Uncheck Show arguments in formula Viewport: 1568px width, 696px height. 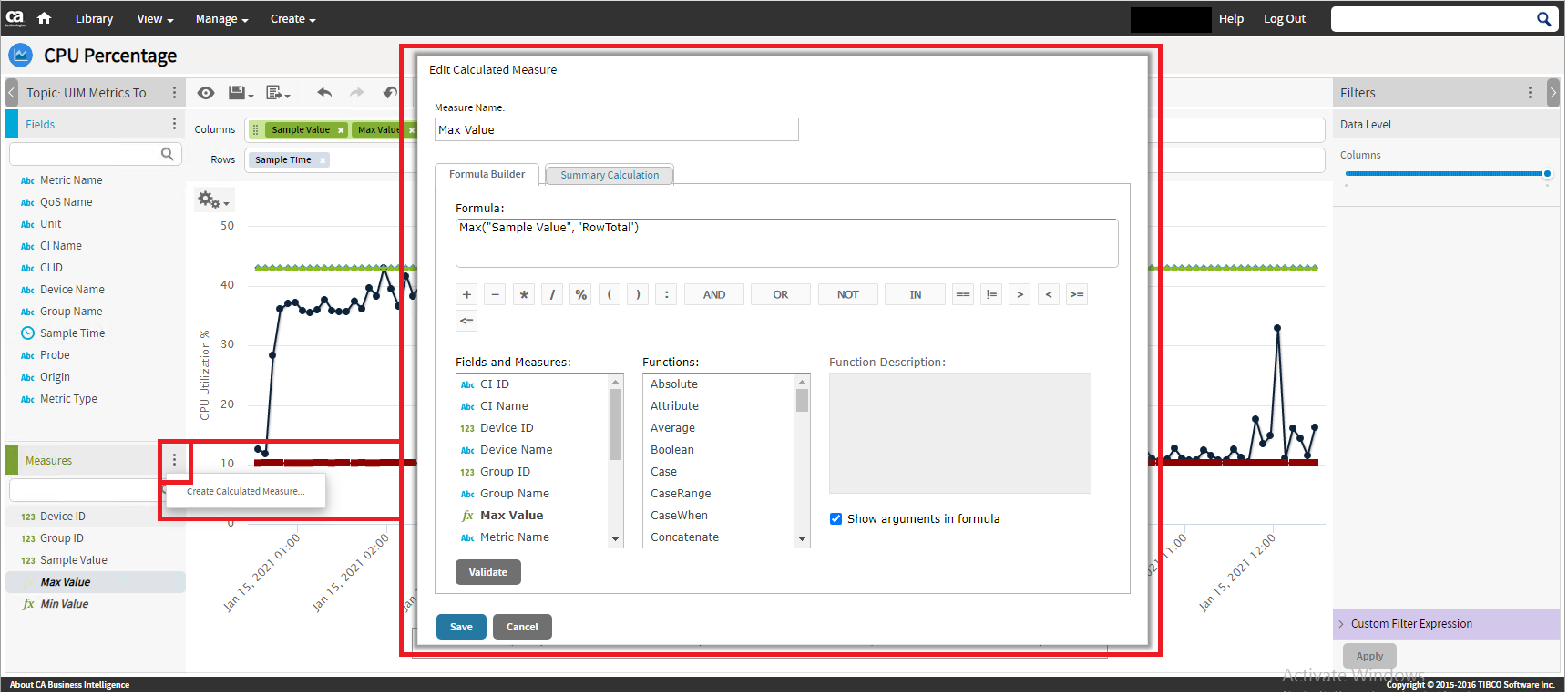(x=835, y=519)
